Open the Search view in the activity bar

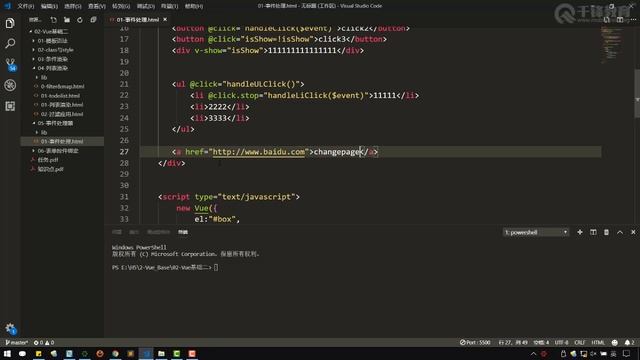[x=10, y=43]
